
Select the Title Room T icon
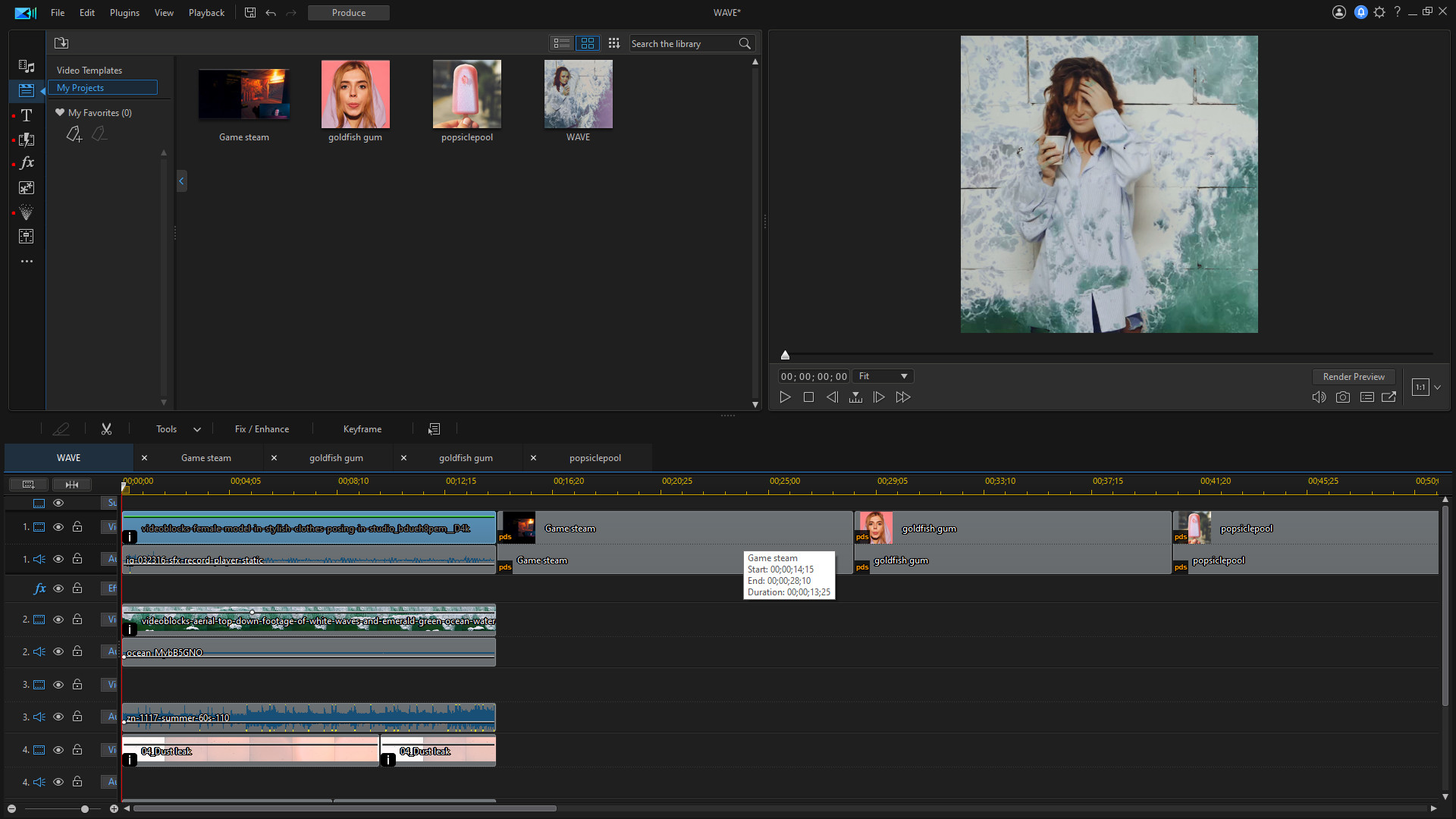(x=27, y=115)
